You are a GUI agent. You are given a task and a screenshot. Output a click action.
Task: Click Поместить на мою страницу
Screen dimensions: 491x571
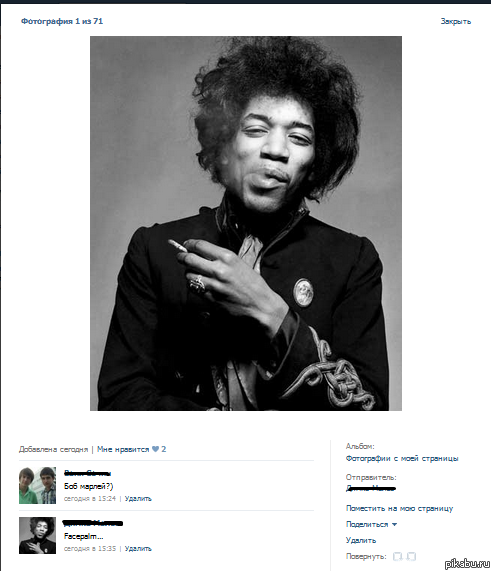tap(399, 508)
